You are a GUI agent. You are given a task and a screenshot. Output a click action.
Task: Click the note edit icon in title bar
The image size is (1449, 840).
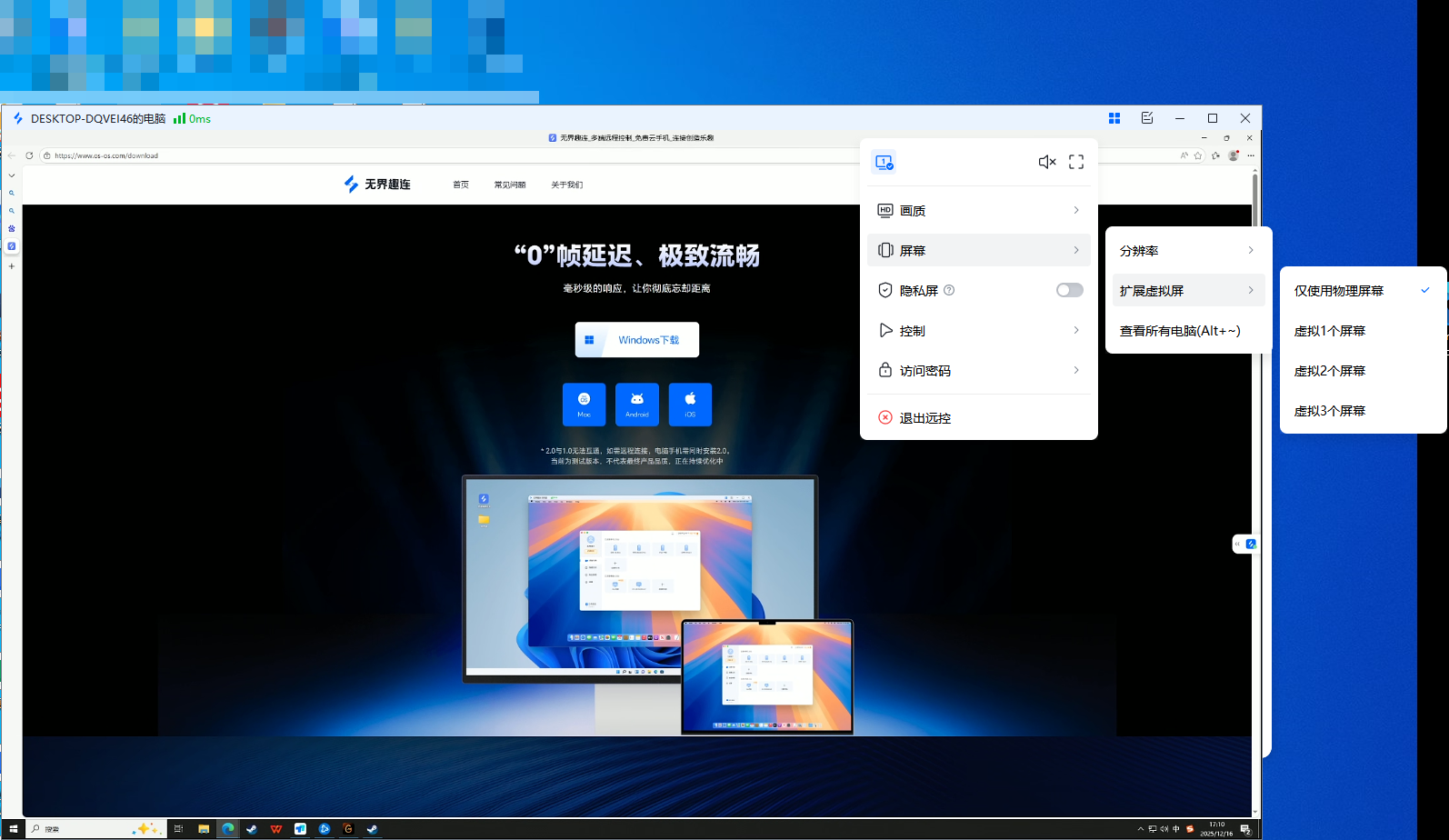[x=1147, y=118]
